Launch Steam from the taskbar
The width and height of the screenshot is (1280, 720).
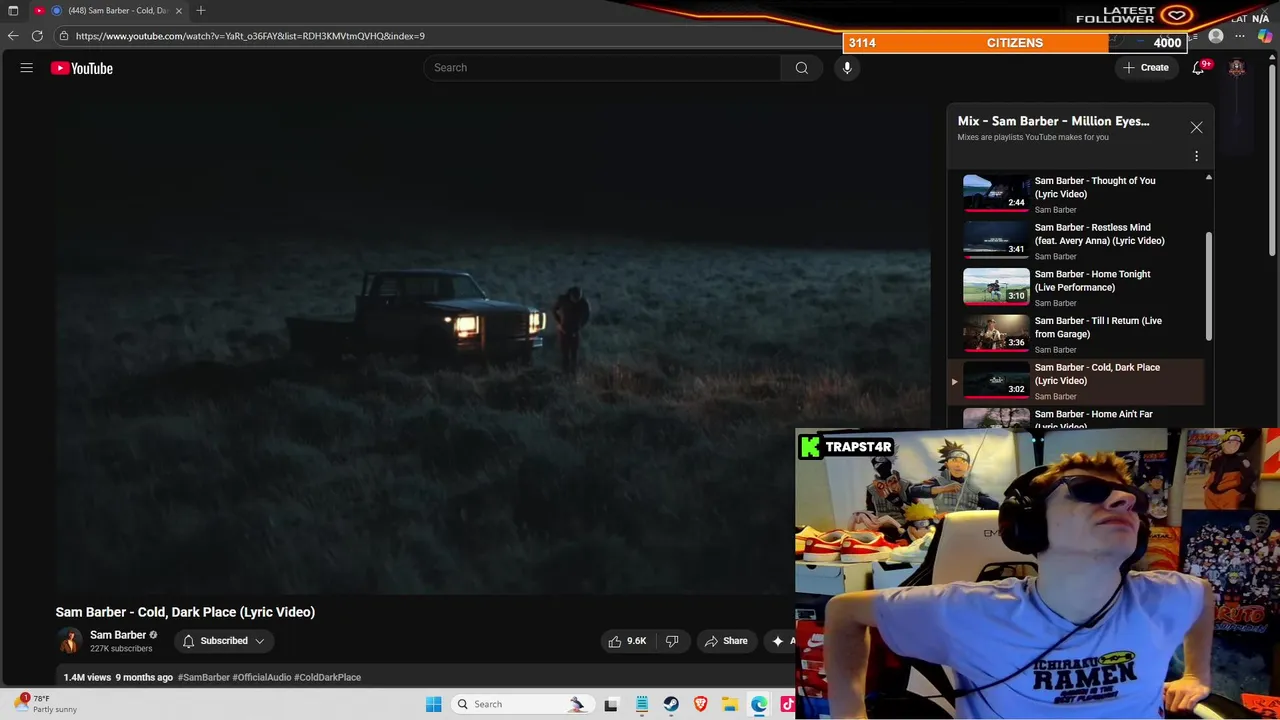pos(671,704)
